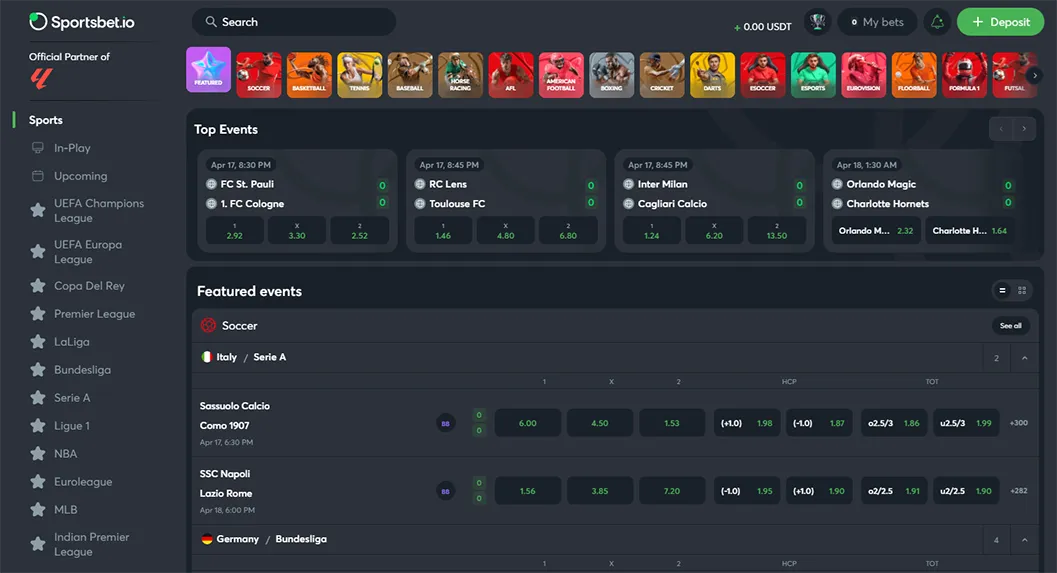The height and width of the screenshot is (573, 1057).
Task: Click the Sportsbet.io logo
Action: [82, 22]
